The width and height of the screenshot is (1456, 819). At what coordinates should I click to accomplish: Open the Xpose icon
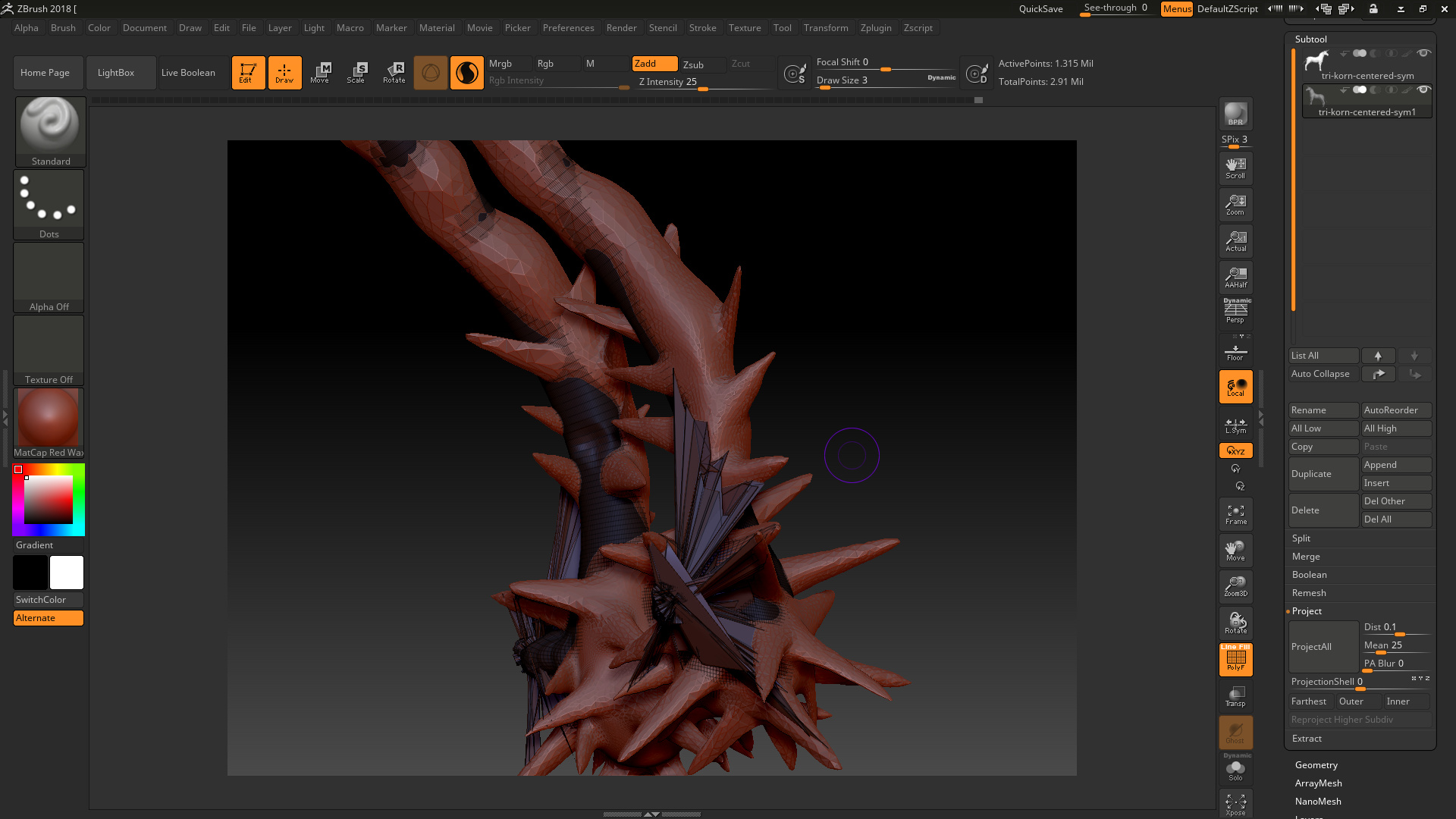(1235, 805)
